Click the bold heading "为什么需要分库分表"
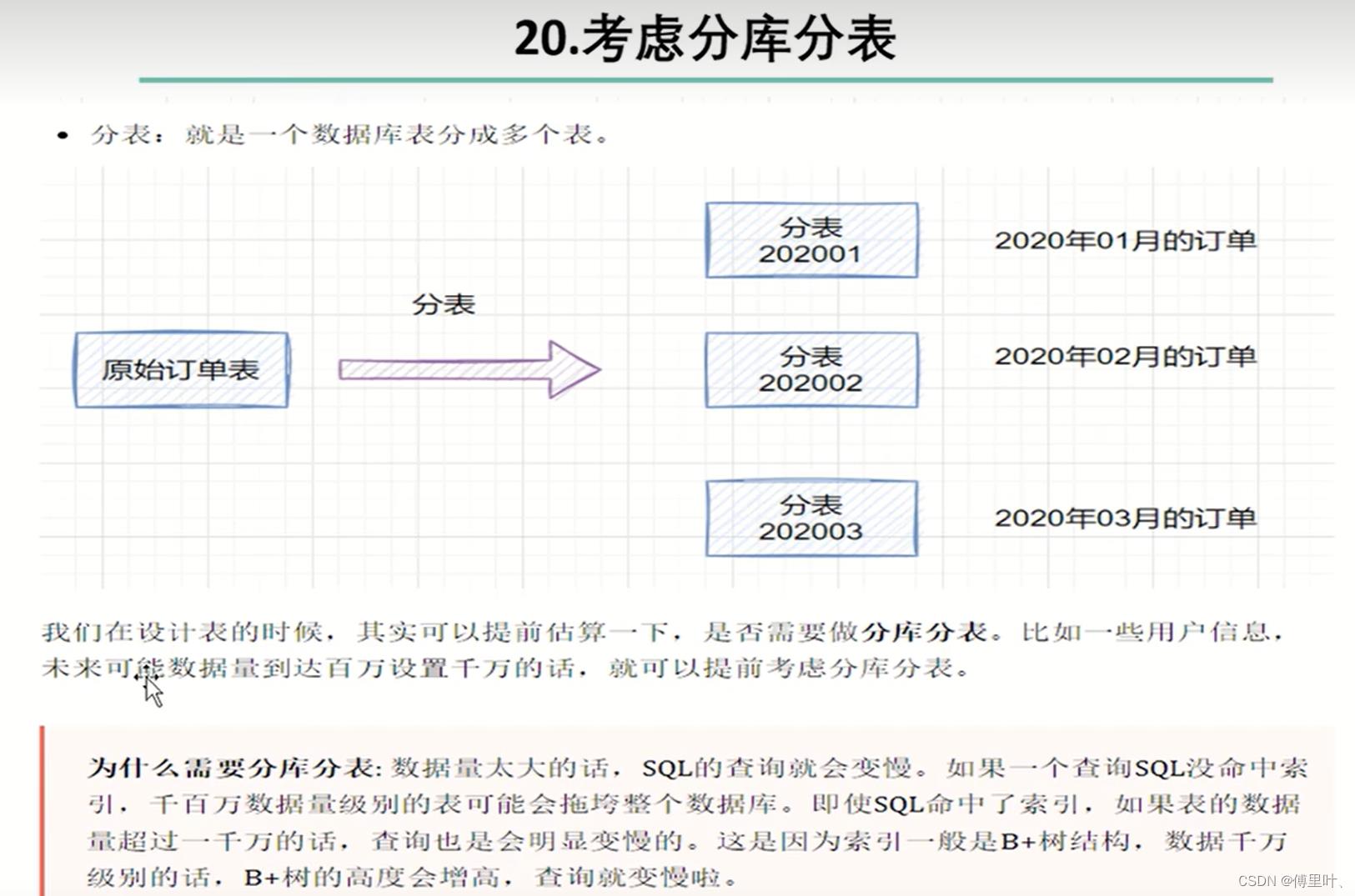The width and height of the screenshot is (1355, 896). (233, 768)
